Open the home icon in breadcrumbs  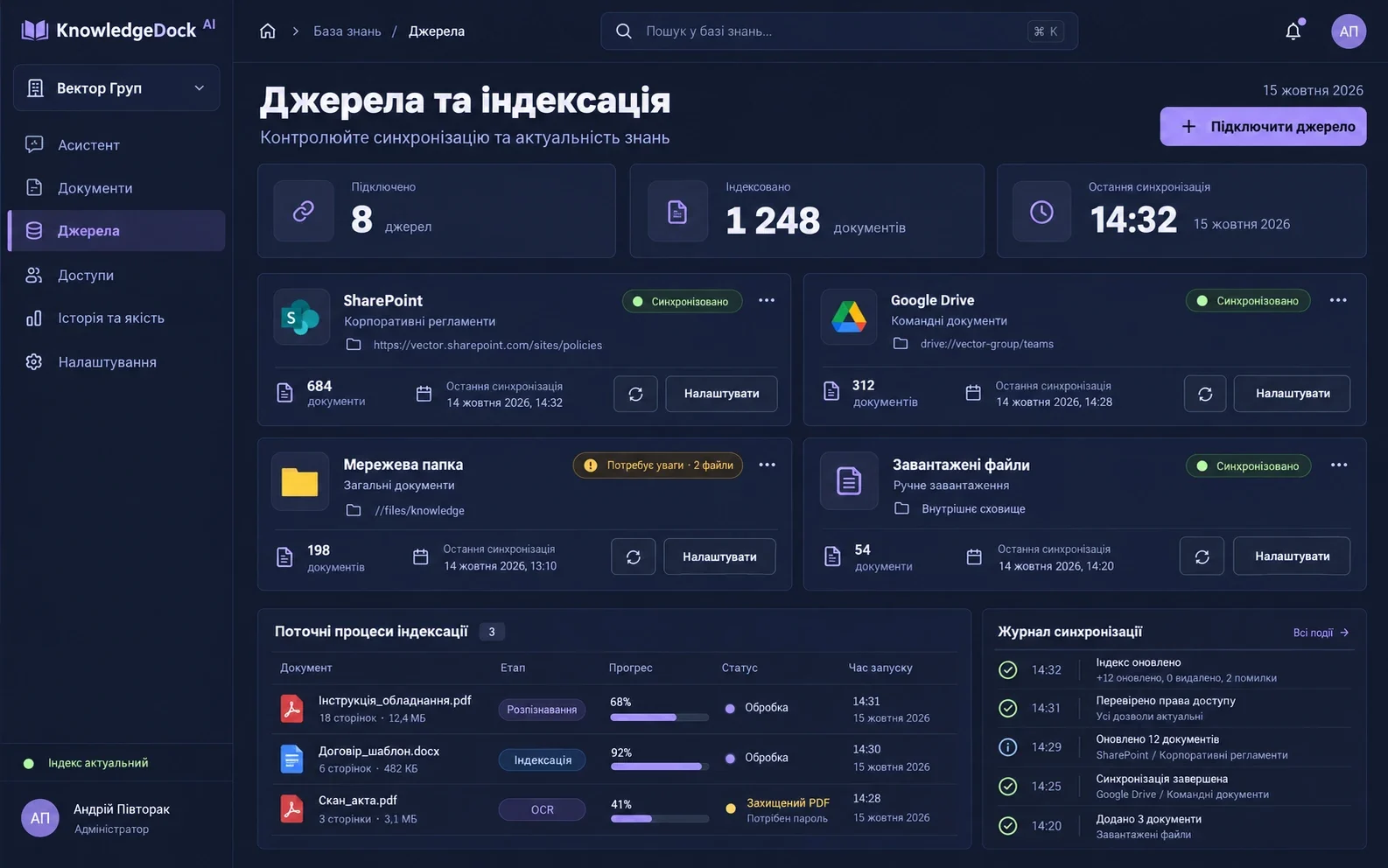pos(268,31)
